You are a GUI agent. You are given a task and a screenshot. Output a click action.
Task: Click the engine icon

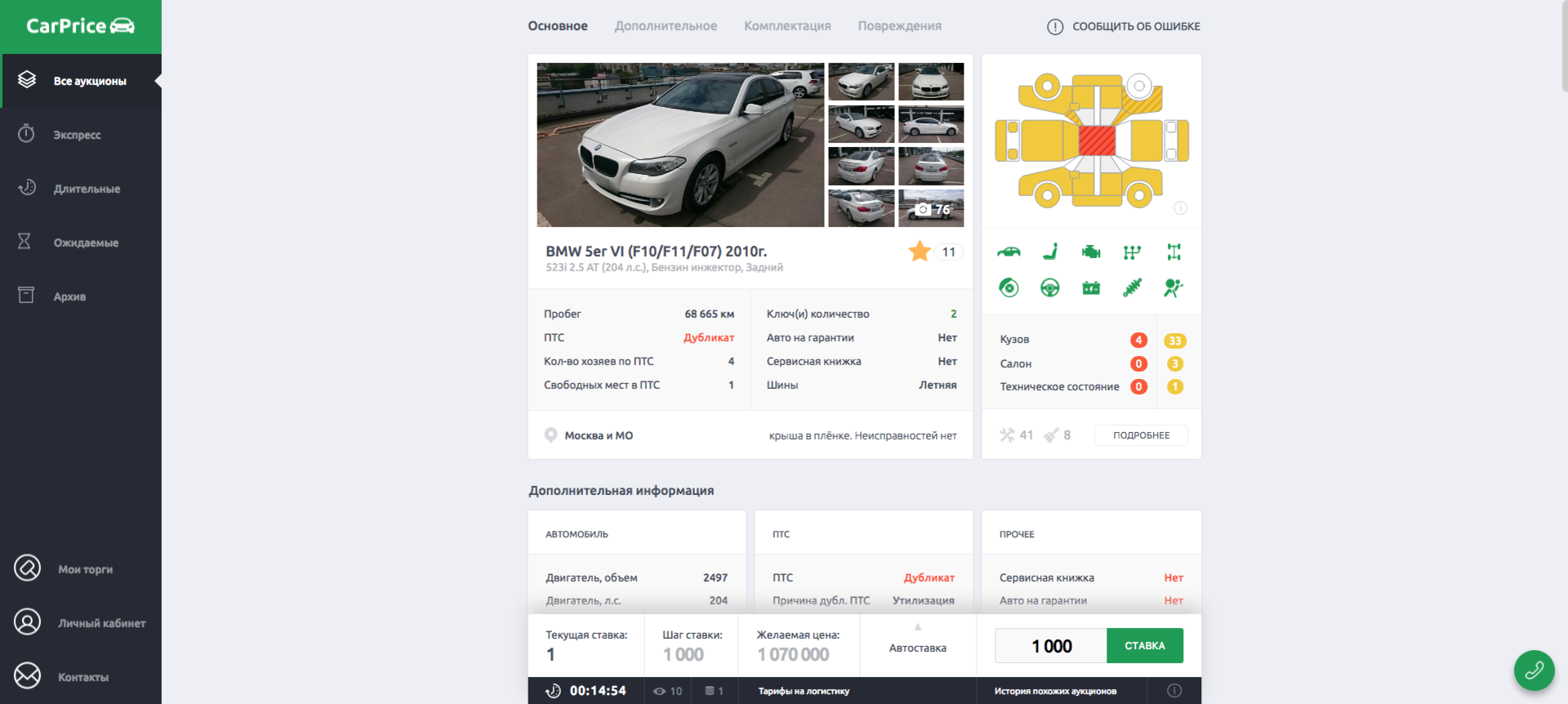point(1091,252)
